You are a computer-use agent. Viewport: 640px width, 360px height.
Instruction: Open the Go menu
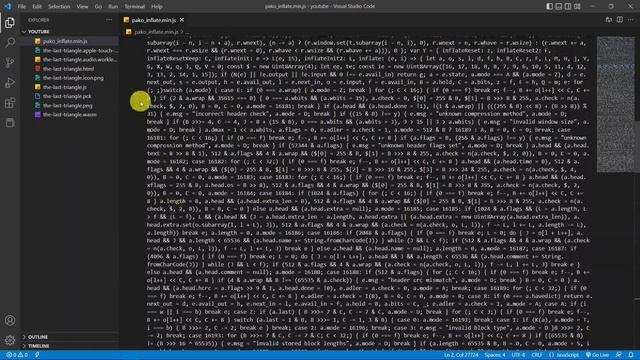tap(98, 7)
